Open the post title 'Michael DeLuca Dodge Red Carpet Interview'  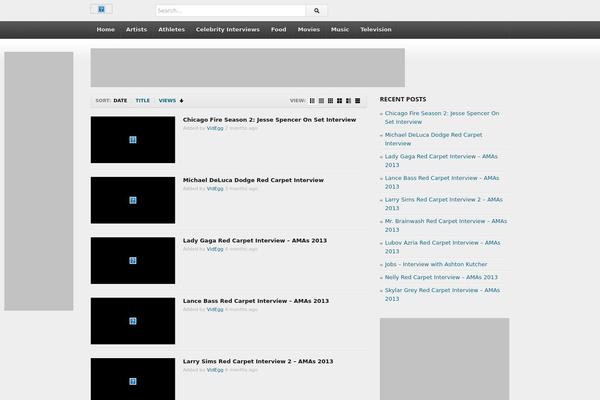253,180
